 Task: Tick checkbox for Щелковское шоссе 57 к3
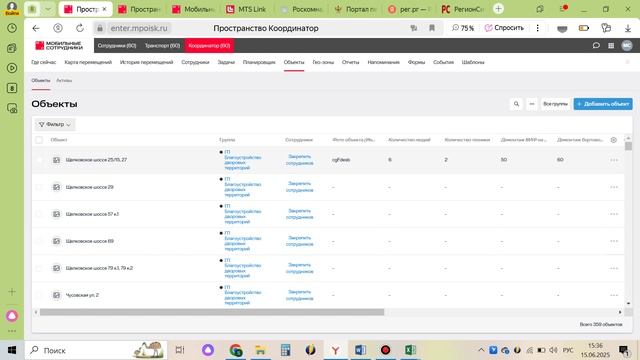click(x=39, y=214)
